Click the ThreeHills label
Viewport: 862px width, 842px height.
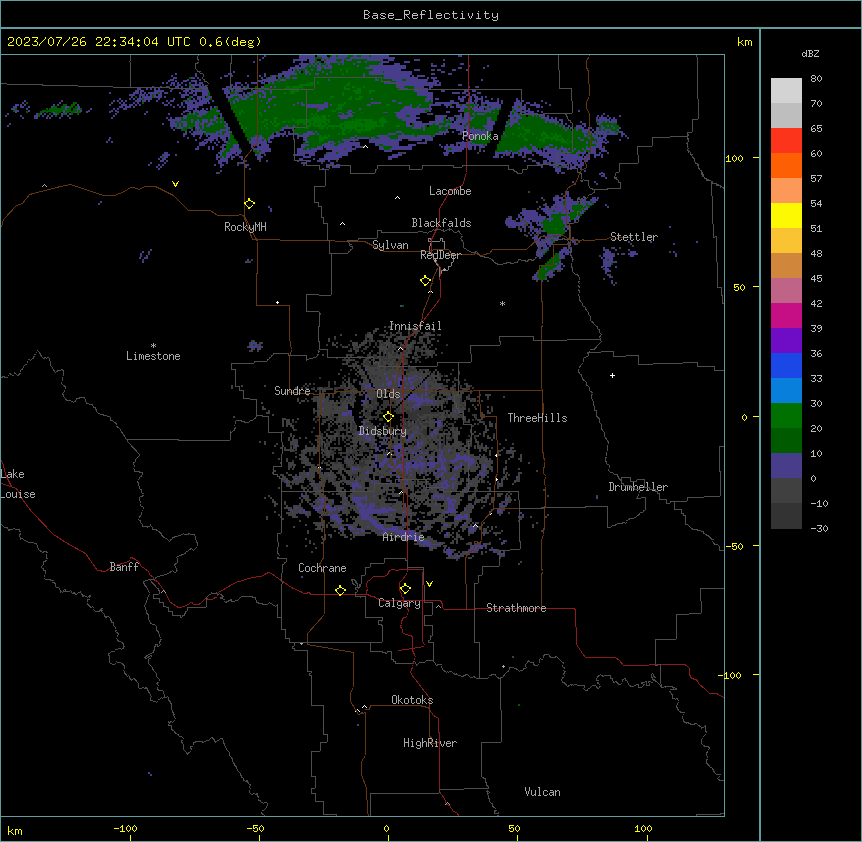[x=538, y=418]
